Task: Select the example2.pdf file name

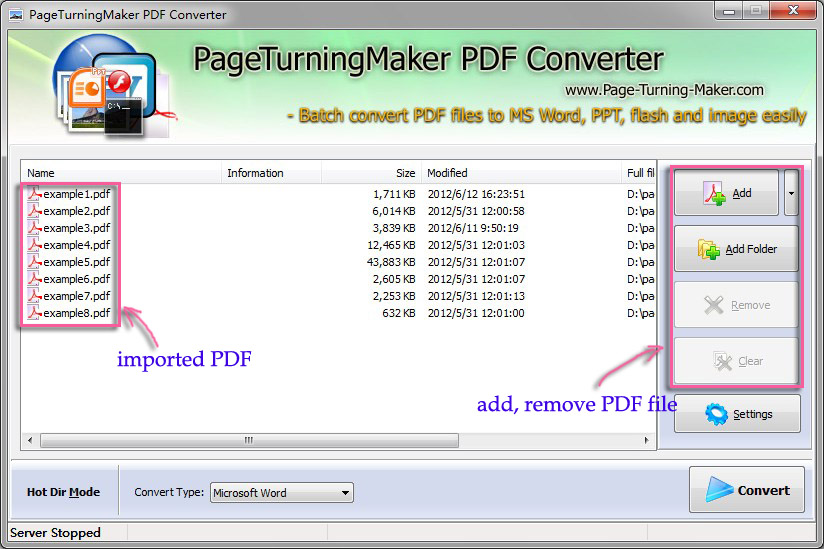Action: click(x=77, y=211)
